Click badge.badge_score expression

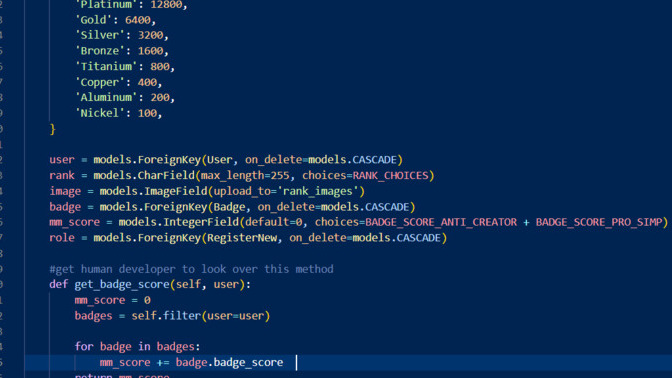[x=229, y=363]
